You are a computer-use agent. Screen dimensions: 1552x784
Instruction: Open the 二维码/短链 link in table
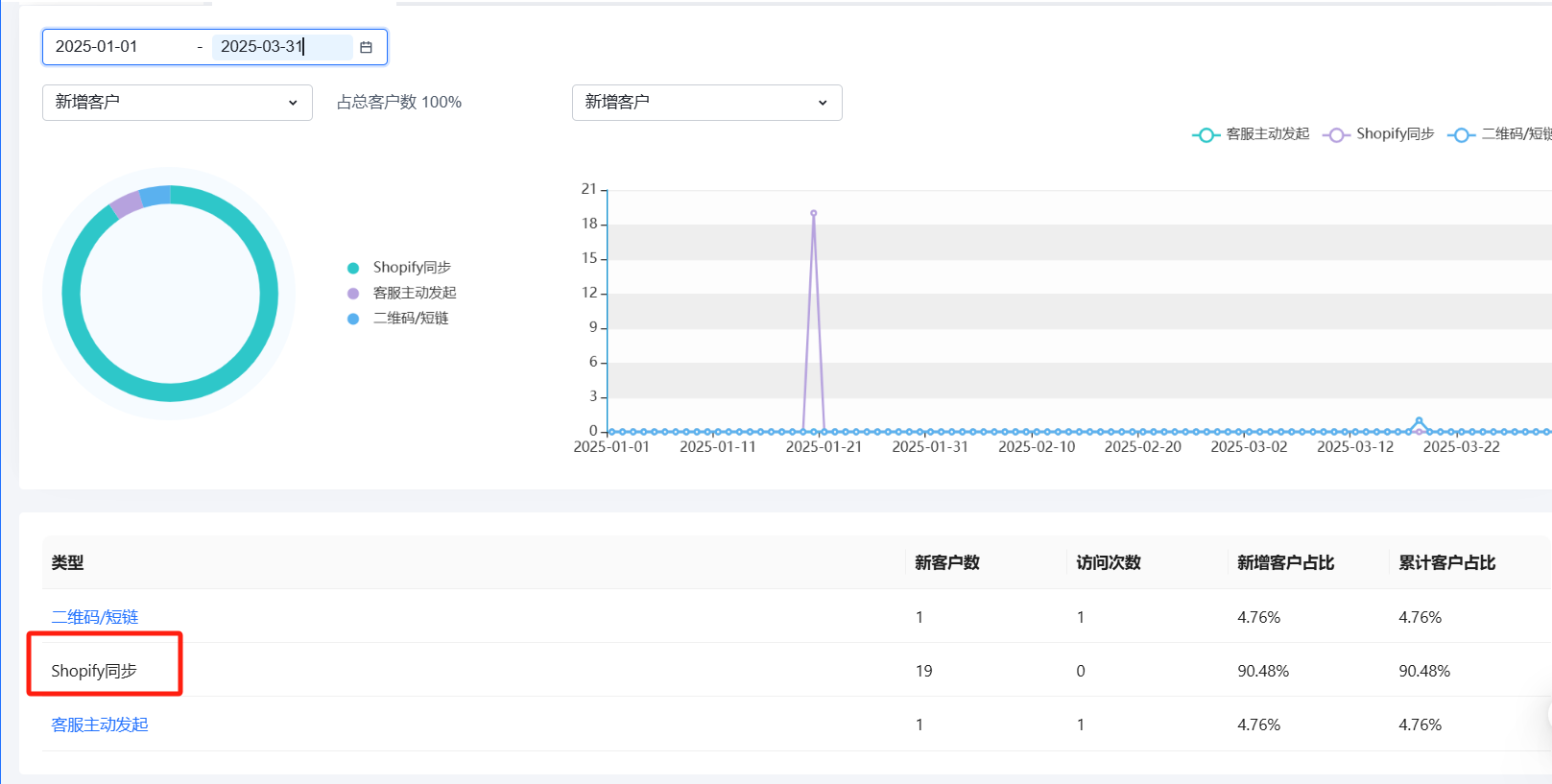click(x=95, y=617)
